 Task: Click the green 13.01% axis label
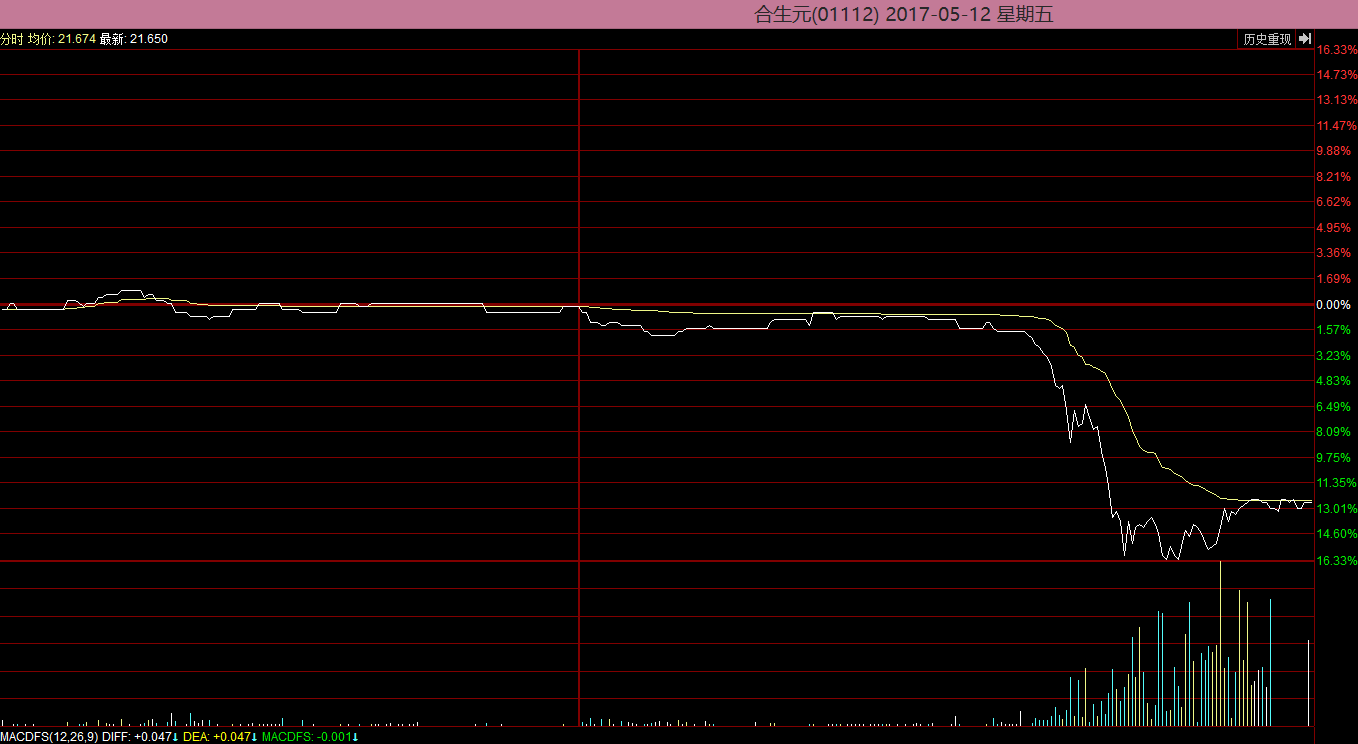click(x=1337, y=509)
